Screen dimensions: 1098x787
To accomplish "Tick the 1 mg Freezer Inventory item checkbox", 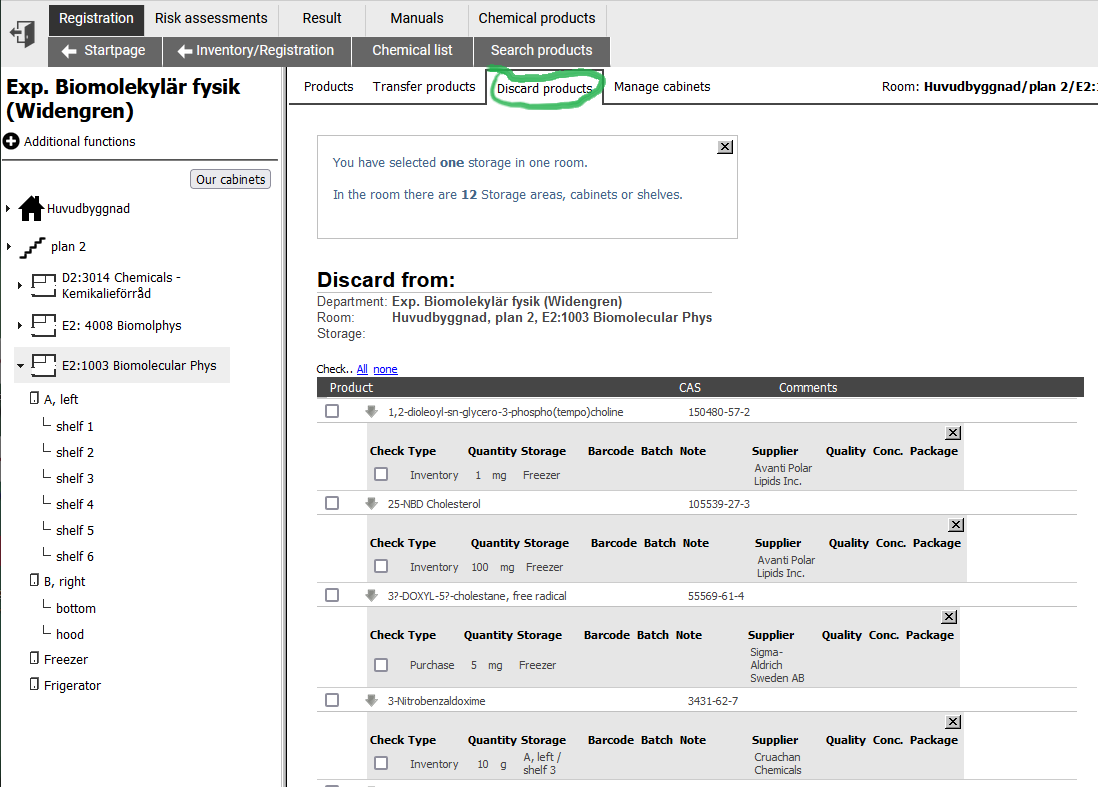I will (x=381, y=474).
